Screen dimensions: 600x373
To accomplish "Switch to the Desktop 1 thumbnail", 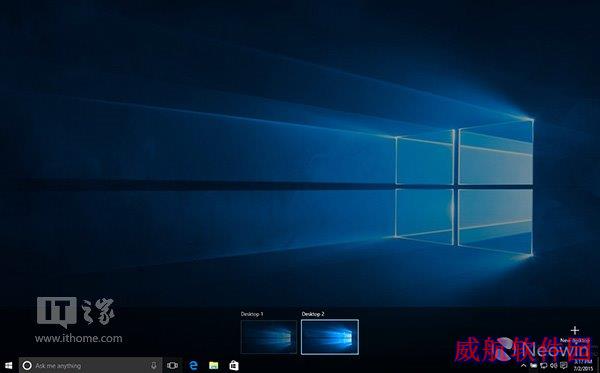I will point(269,337).
